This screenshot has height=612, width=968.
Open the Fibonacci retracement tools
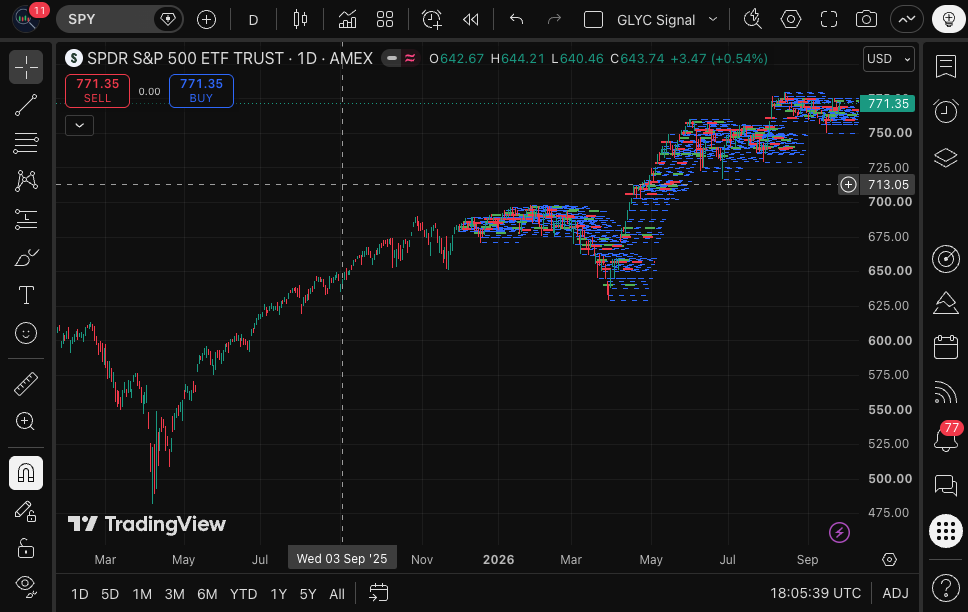26,143
